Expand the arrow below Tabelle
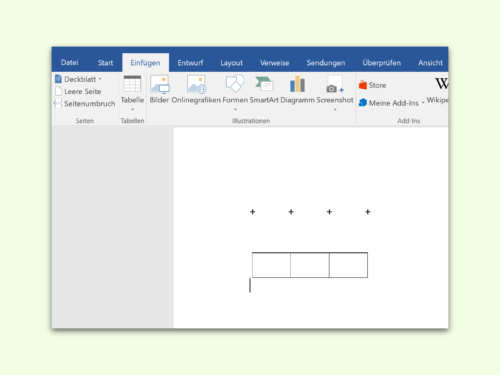This screenshot has width=500, height=375. [132, 109]
